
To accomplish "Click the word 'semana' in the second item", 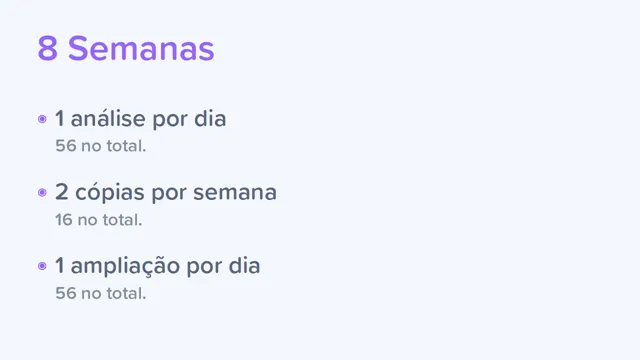I will [x=235, y=193].
